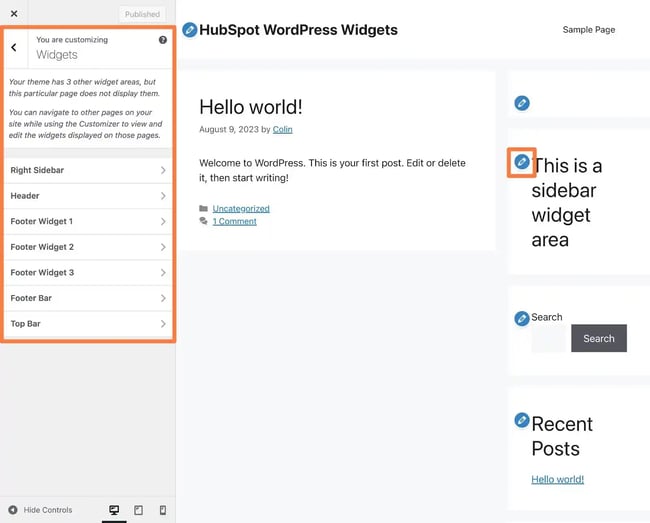Open the Uncategorized category link
650x523 pixels.
(241, 208)
